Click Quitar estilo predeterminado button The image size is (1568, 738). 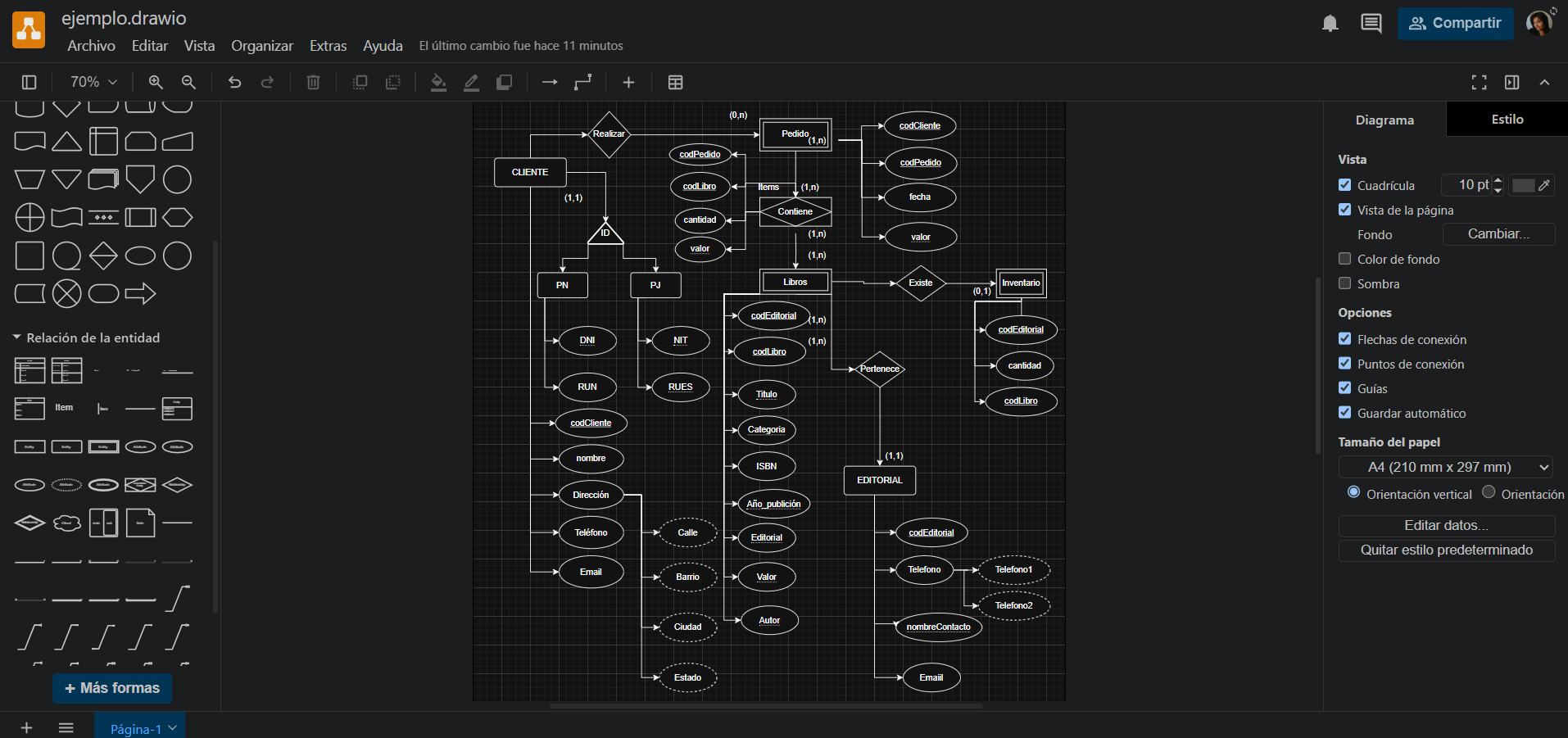coord(1447,550)
